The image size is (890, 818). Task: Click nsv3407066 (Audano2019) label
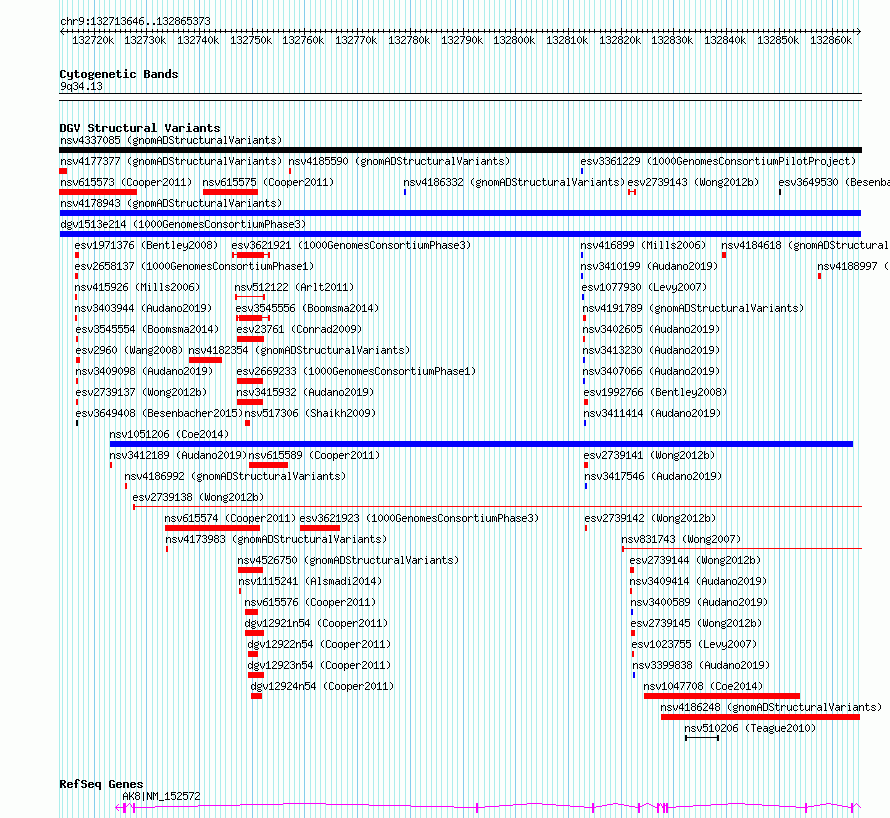pyautogui.click(x=651, y=371)
